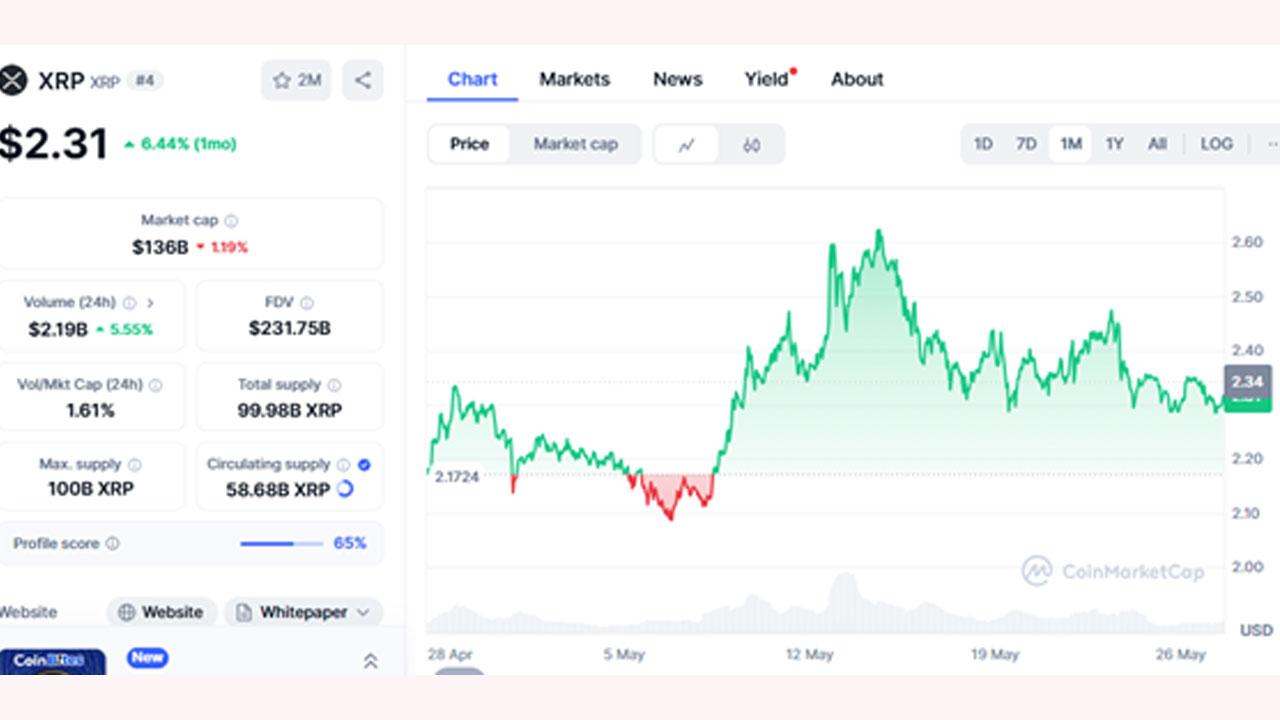Select the Price toggle option
Viewport: 1280px width, 720px height.
pyautogui.click(x=469, y=144)
